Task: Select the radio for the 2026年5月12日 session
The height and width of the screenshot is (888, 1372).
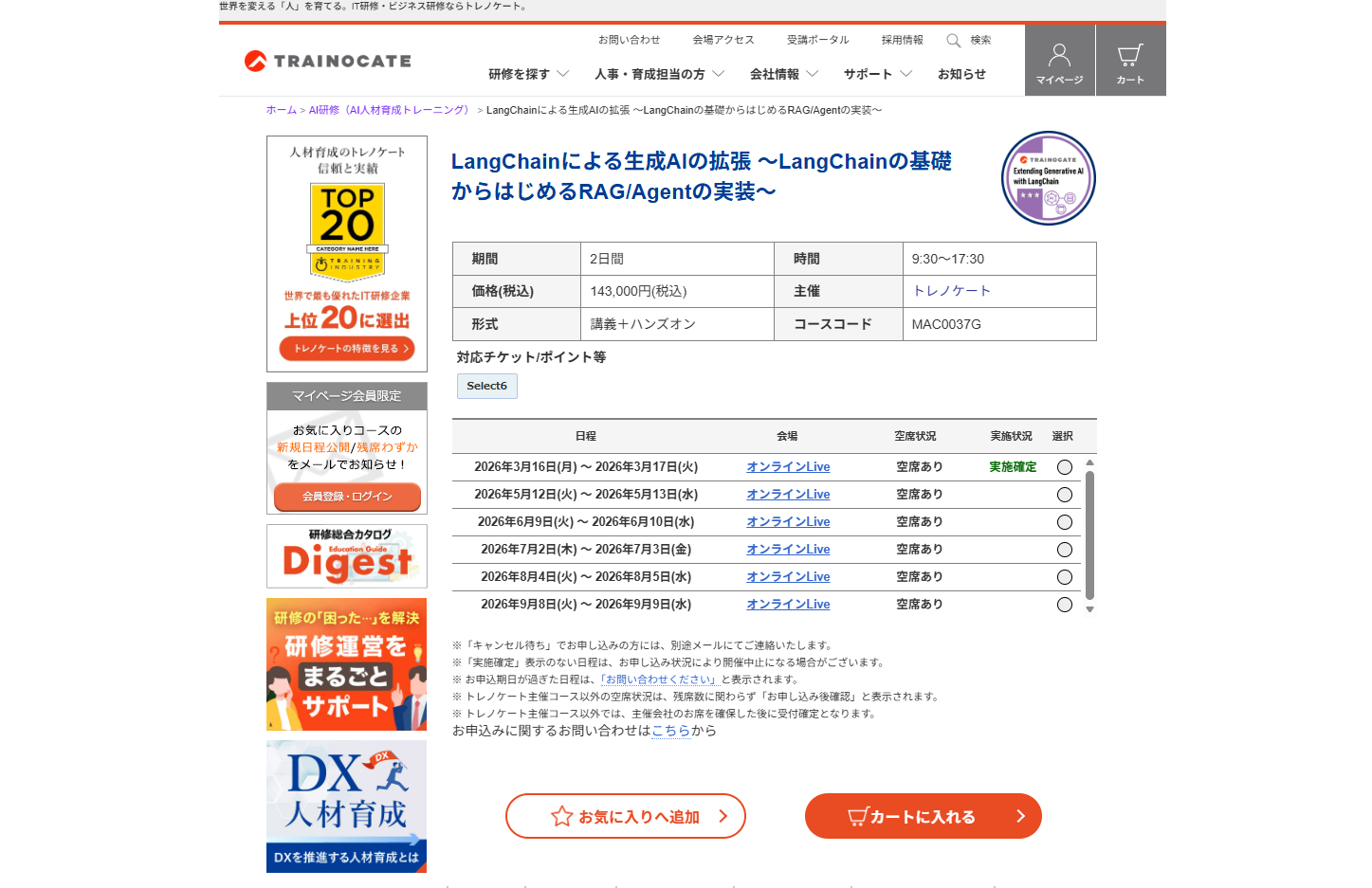Action: (1064, 494)
